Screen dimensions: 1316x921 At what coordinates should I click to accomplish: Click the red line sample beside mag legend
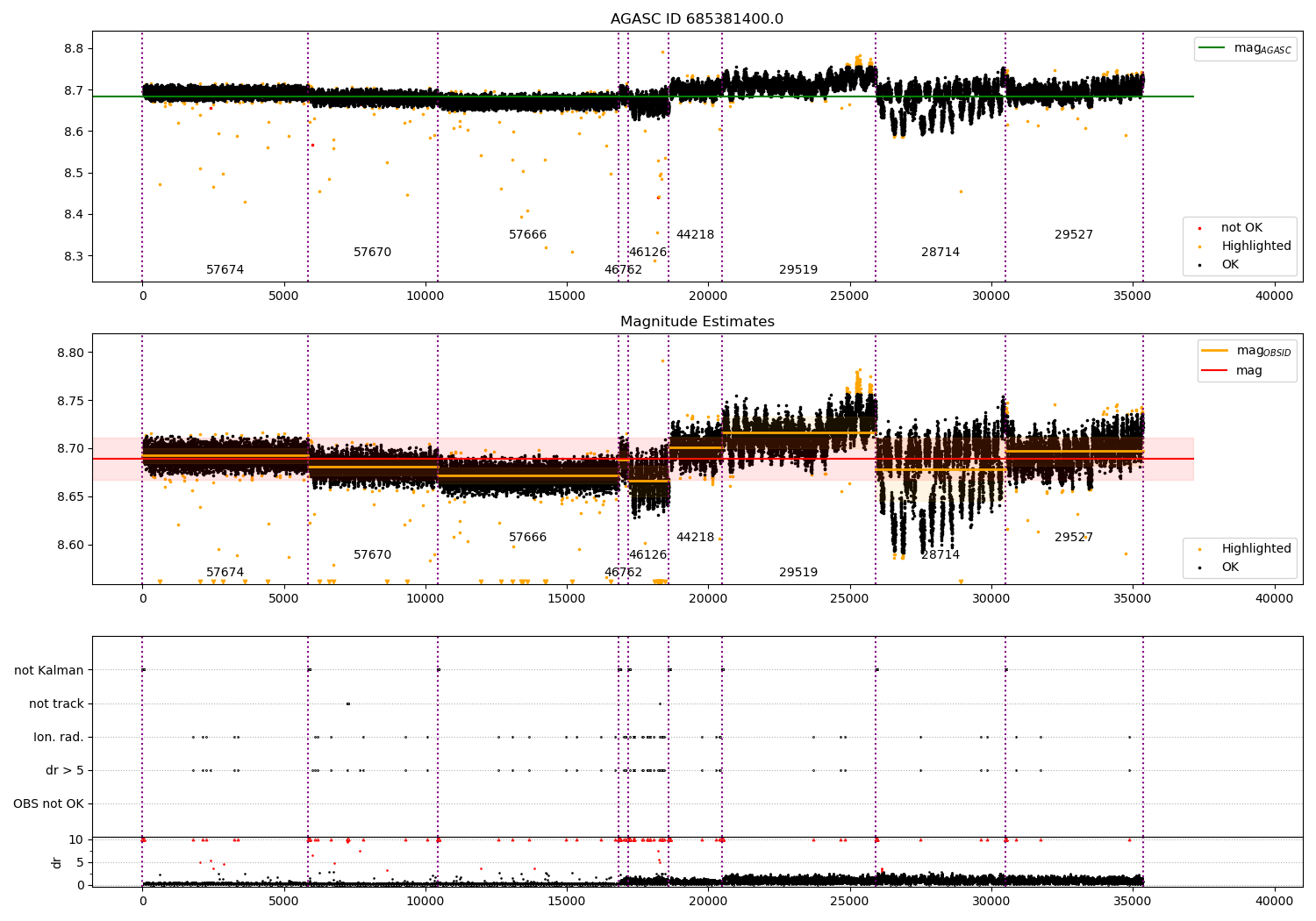[x=1215, y=370]
